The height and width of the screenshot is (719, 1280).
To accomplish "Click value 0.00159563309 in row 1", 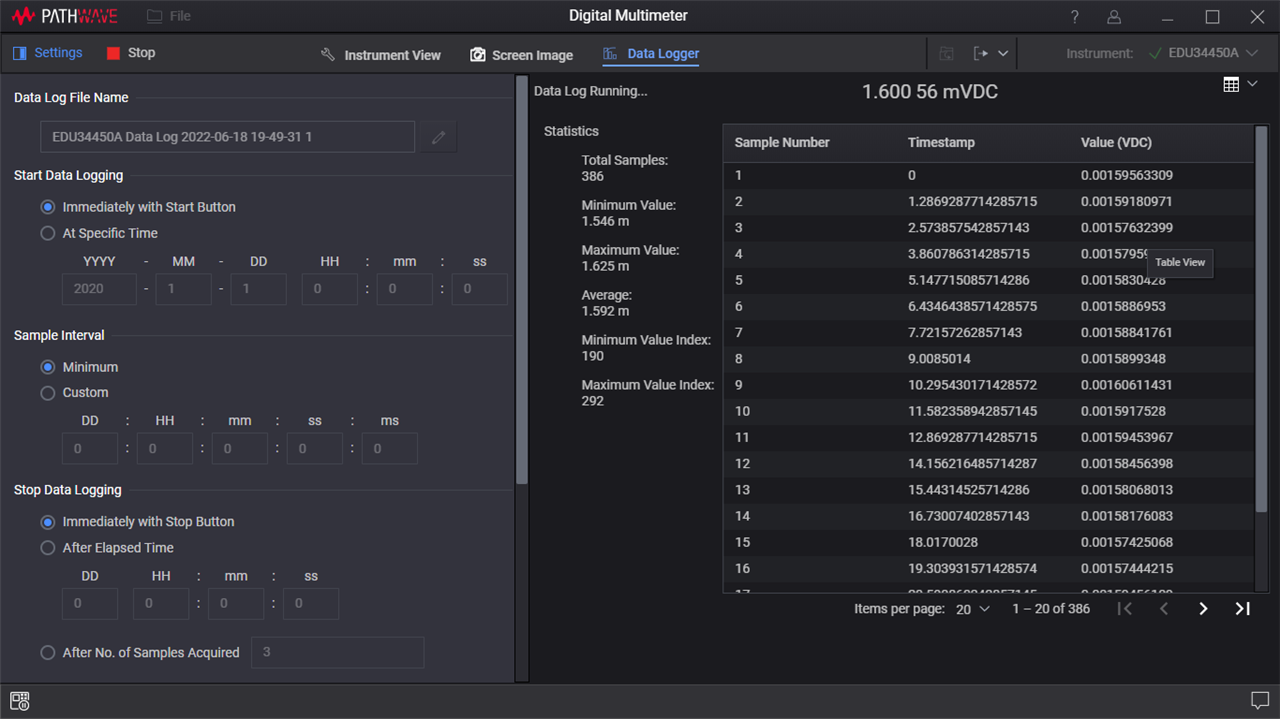I will tap(1127, 176).
